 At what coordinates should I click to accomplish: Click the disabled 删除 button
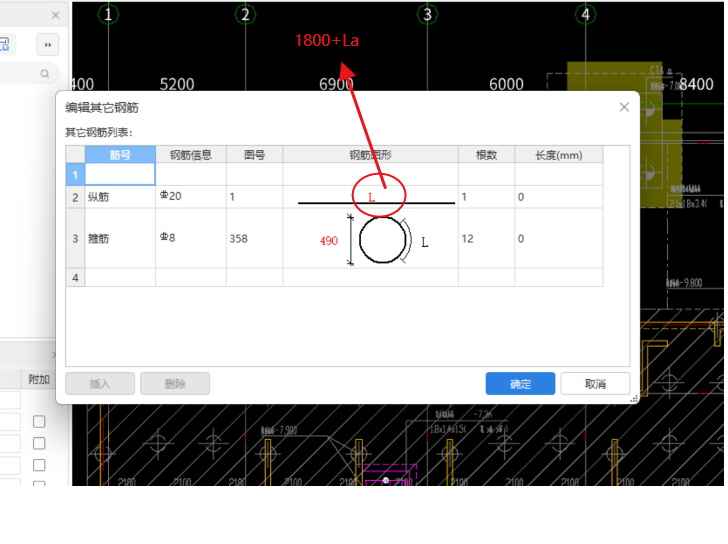pos(175,383)
